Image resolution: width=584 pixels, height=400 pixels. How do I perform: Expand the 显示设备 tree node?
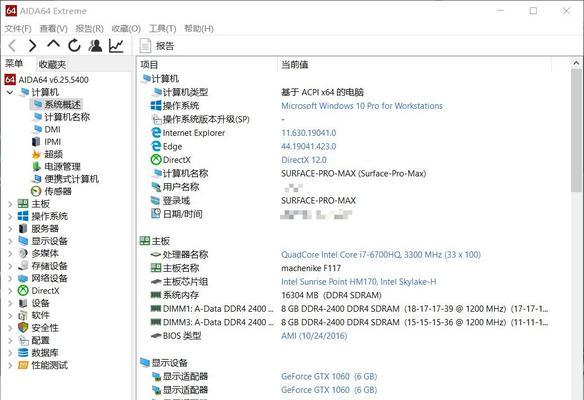point(10,241)
